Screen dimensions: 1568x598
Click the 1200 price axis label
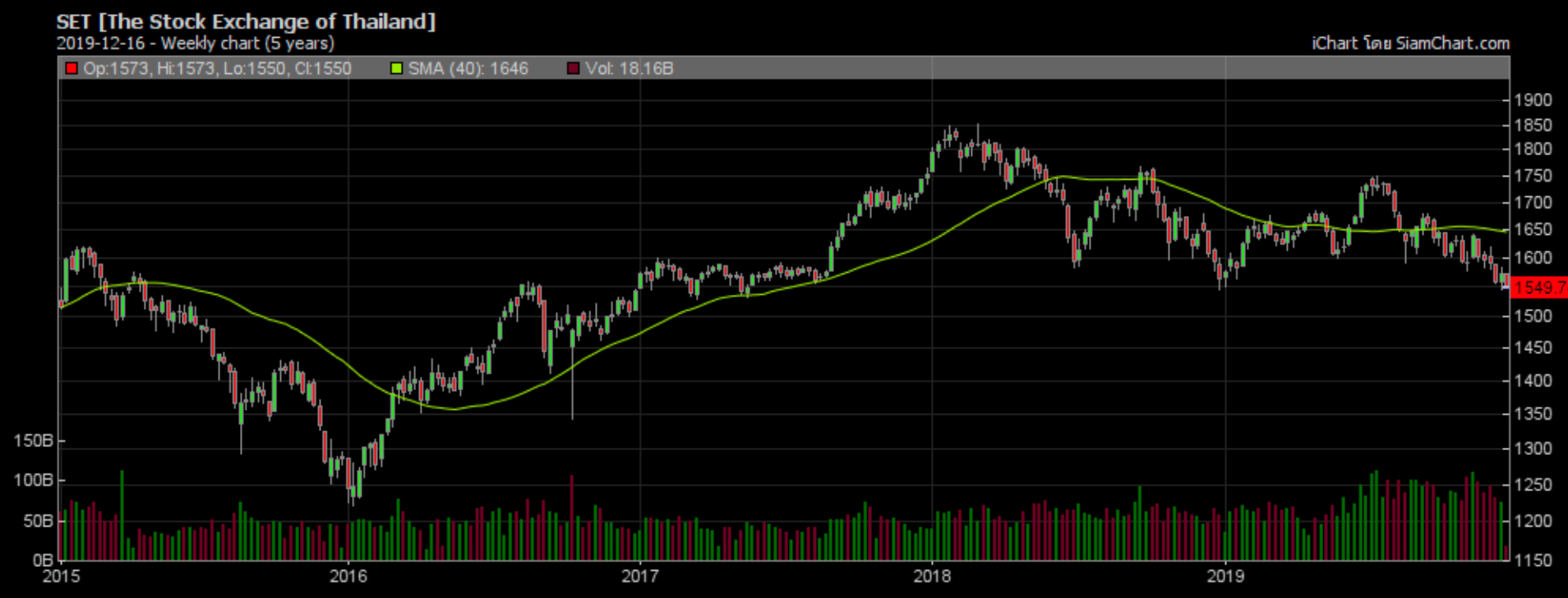(1533, 521)
